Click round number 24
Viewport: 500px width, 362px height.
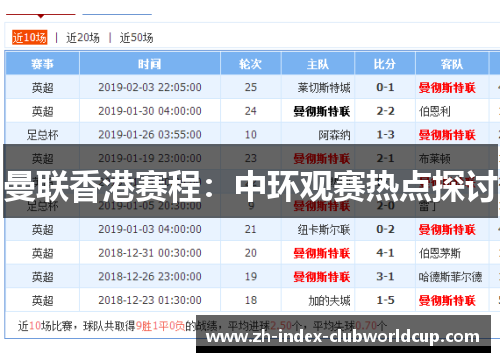251,111
